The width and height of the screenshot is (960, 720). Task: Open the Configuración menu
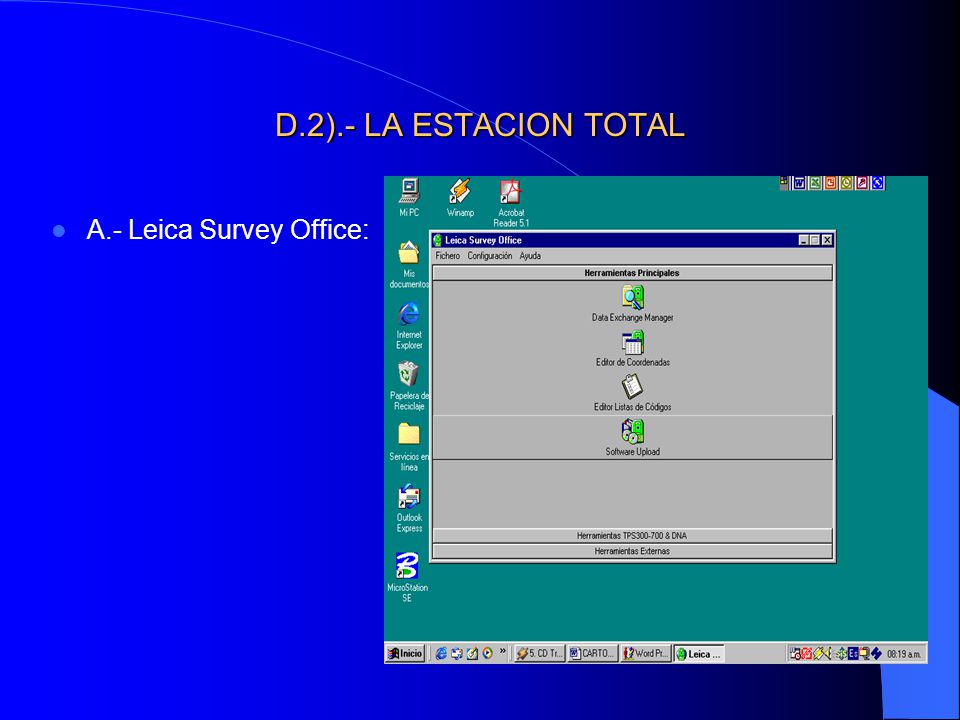coord(490,256)
